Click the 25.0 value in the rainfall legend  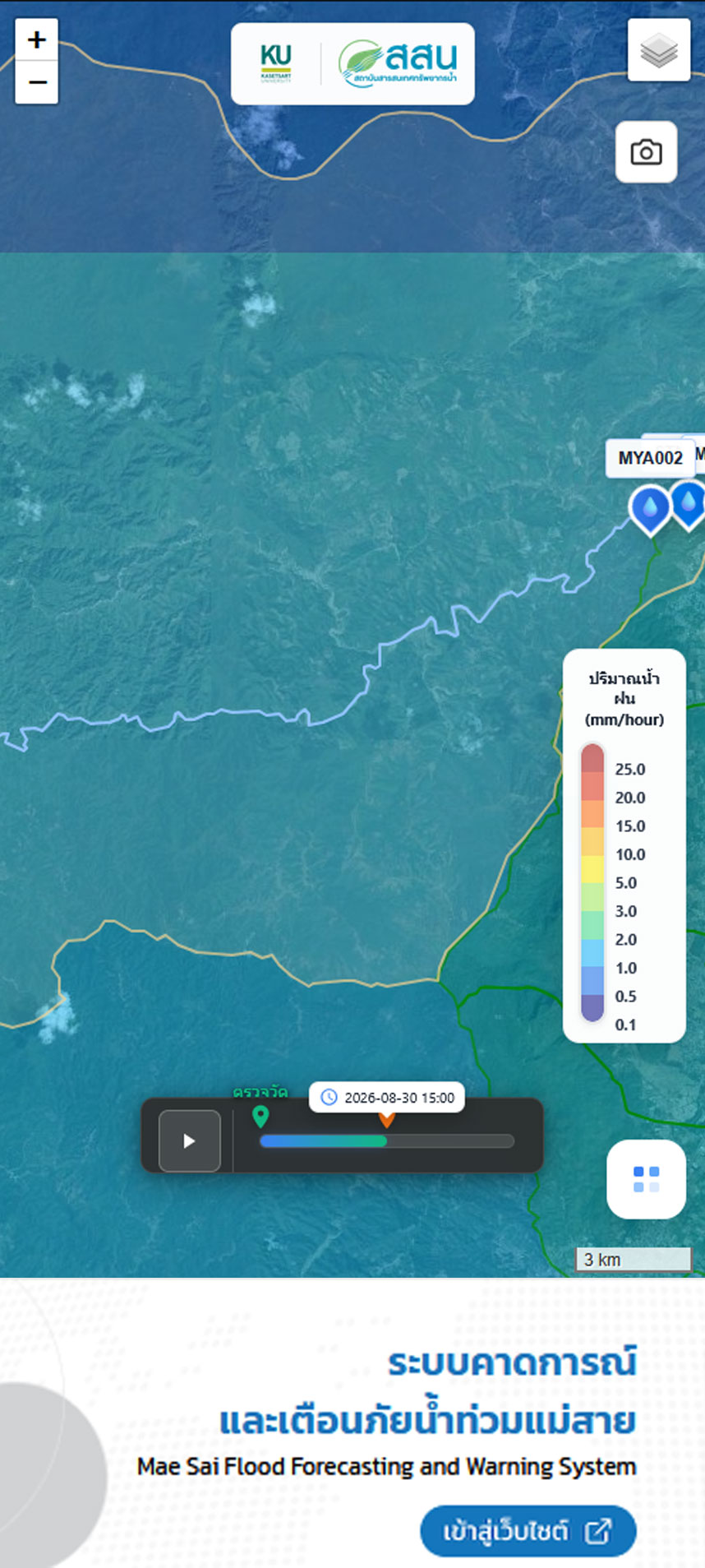(x=630, y=770)
